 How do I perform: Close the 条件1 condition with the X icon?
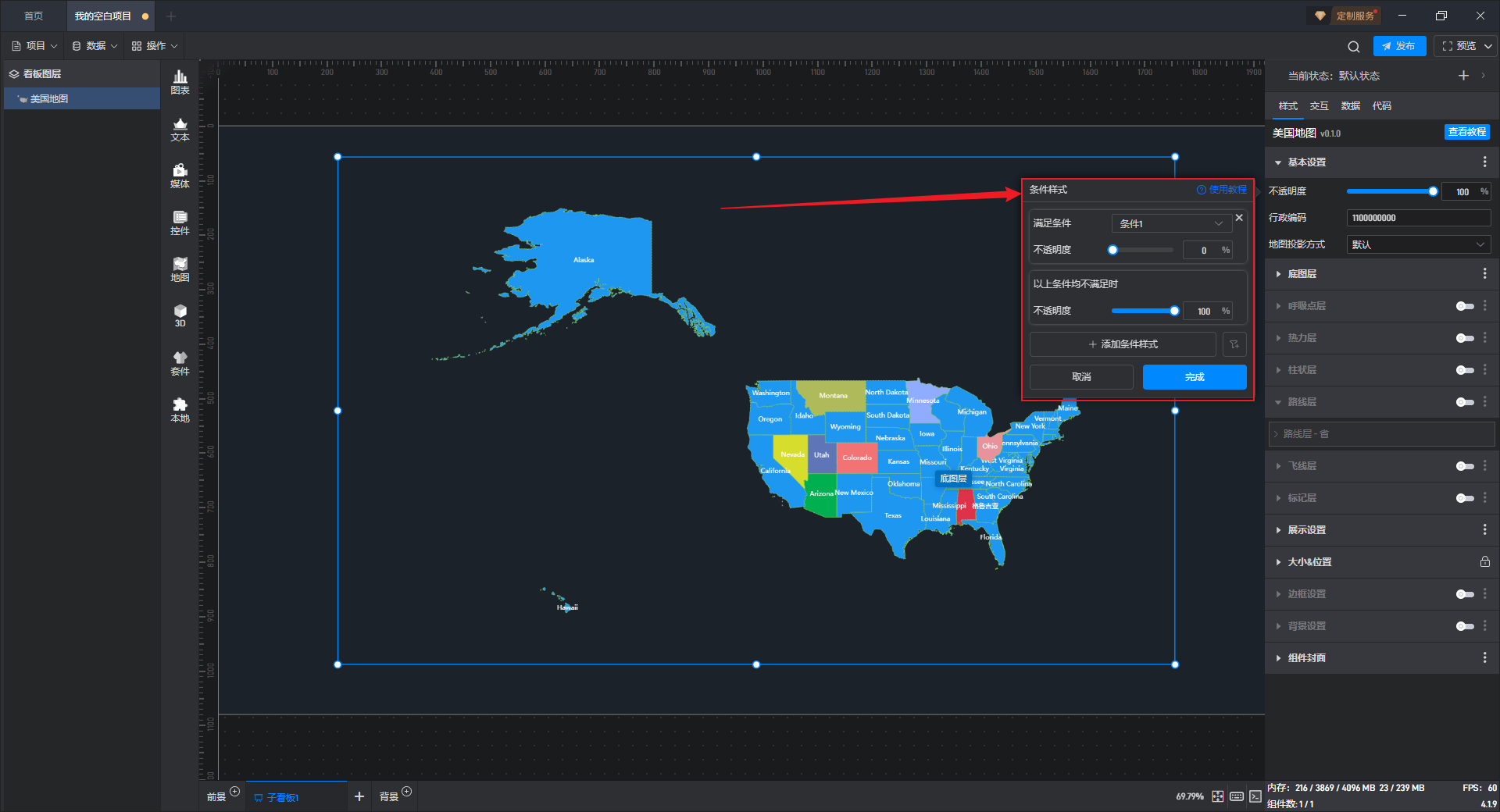pyautogui.click(x=1239, y=218)
